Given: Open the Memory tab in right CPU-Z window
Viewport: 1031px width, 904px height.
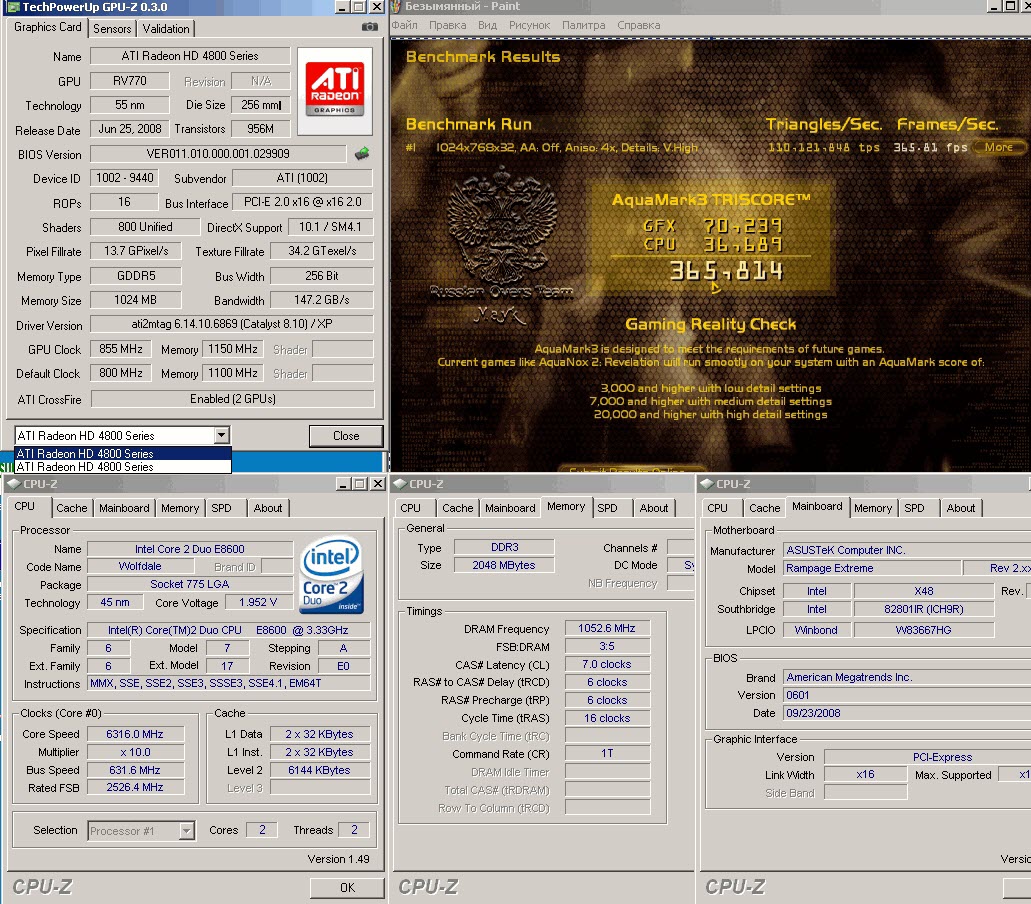Looking at the screenshot, I should click(873, 508).
